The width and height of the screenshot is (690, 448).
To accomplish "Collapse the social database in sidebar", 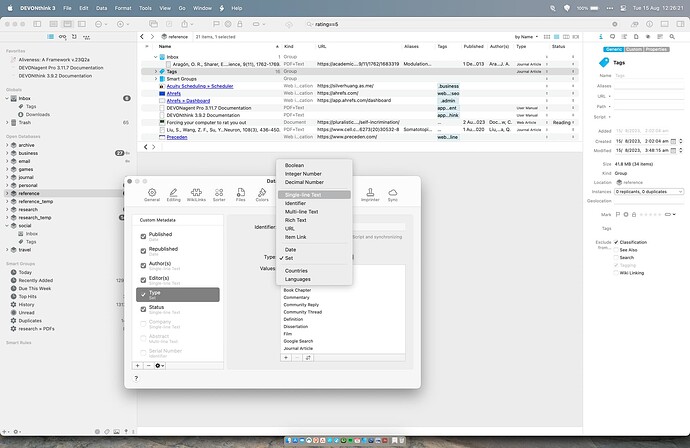I will pos(7,226).
